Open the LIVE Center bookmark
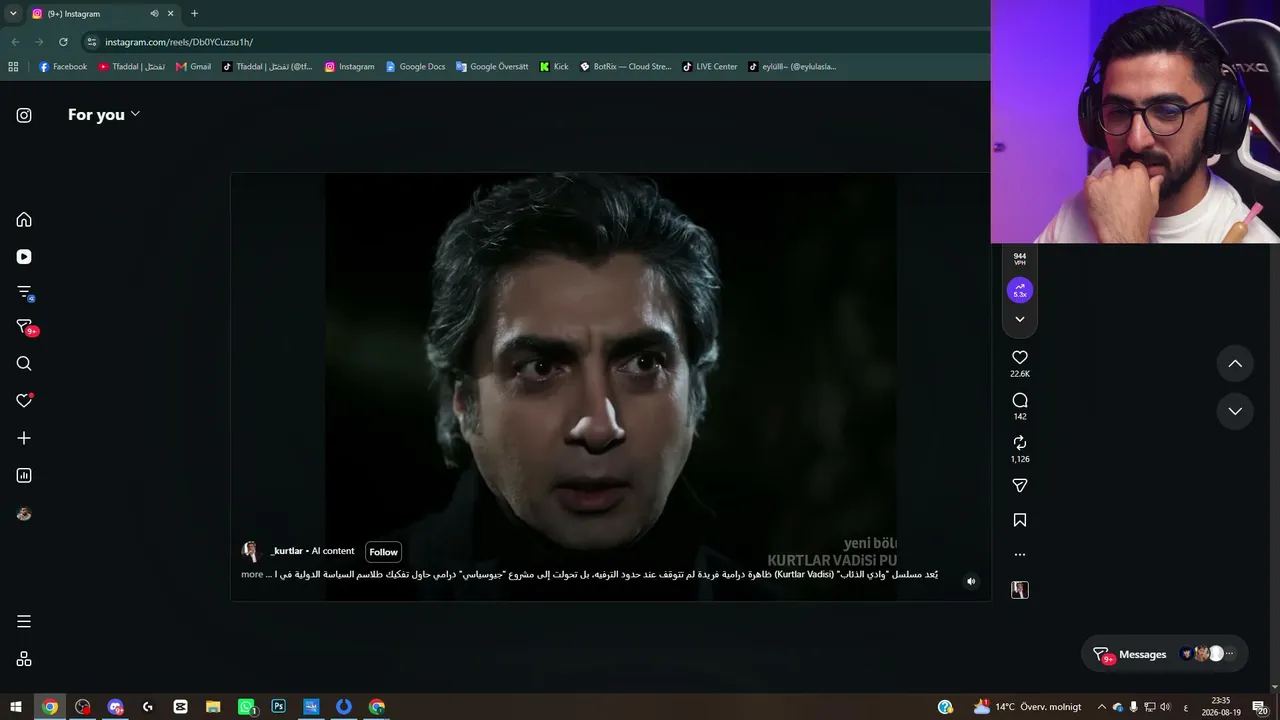Image resolution: width=1280 pixels, height=720 pixels. pos(710,67)
